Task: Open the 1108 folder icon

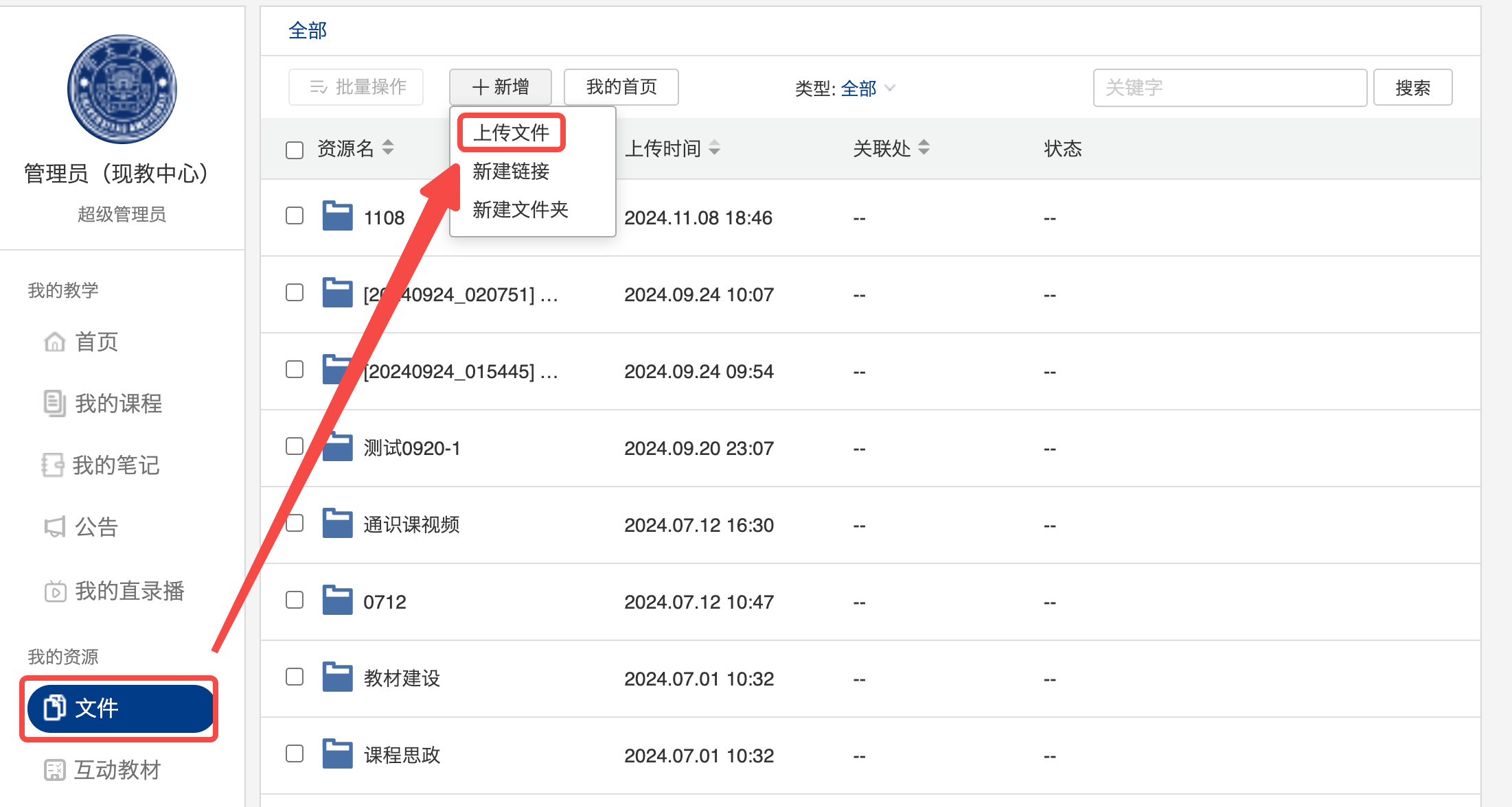Action: [337, 216]
